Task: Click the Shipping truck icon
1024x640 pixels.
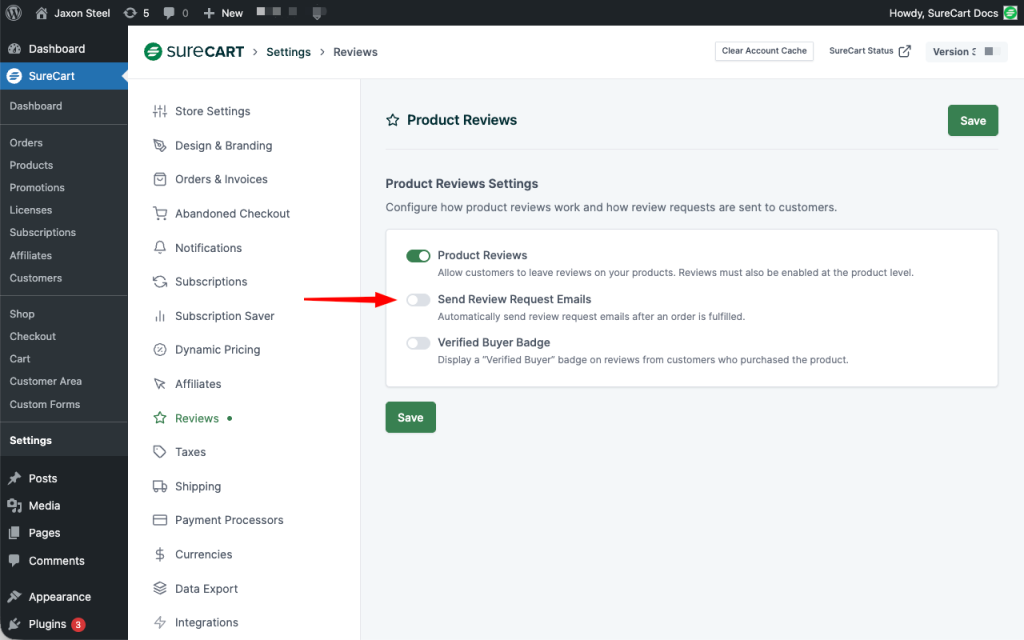Action: click(159, 486)
